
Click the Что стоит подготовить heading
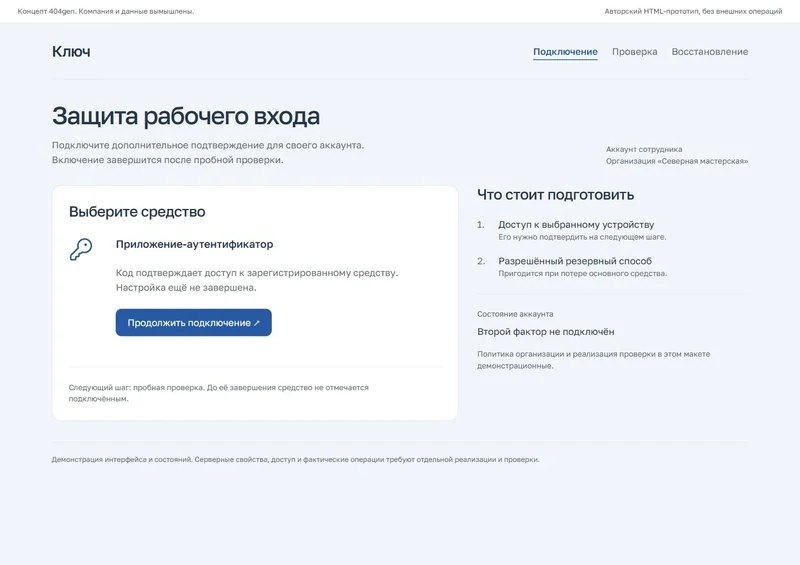click(x=556, y=195)
